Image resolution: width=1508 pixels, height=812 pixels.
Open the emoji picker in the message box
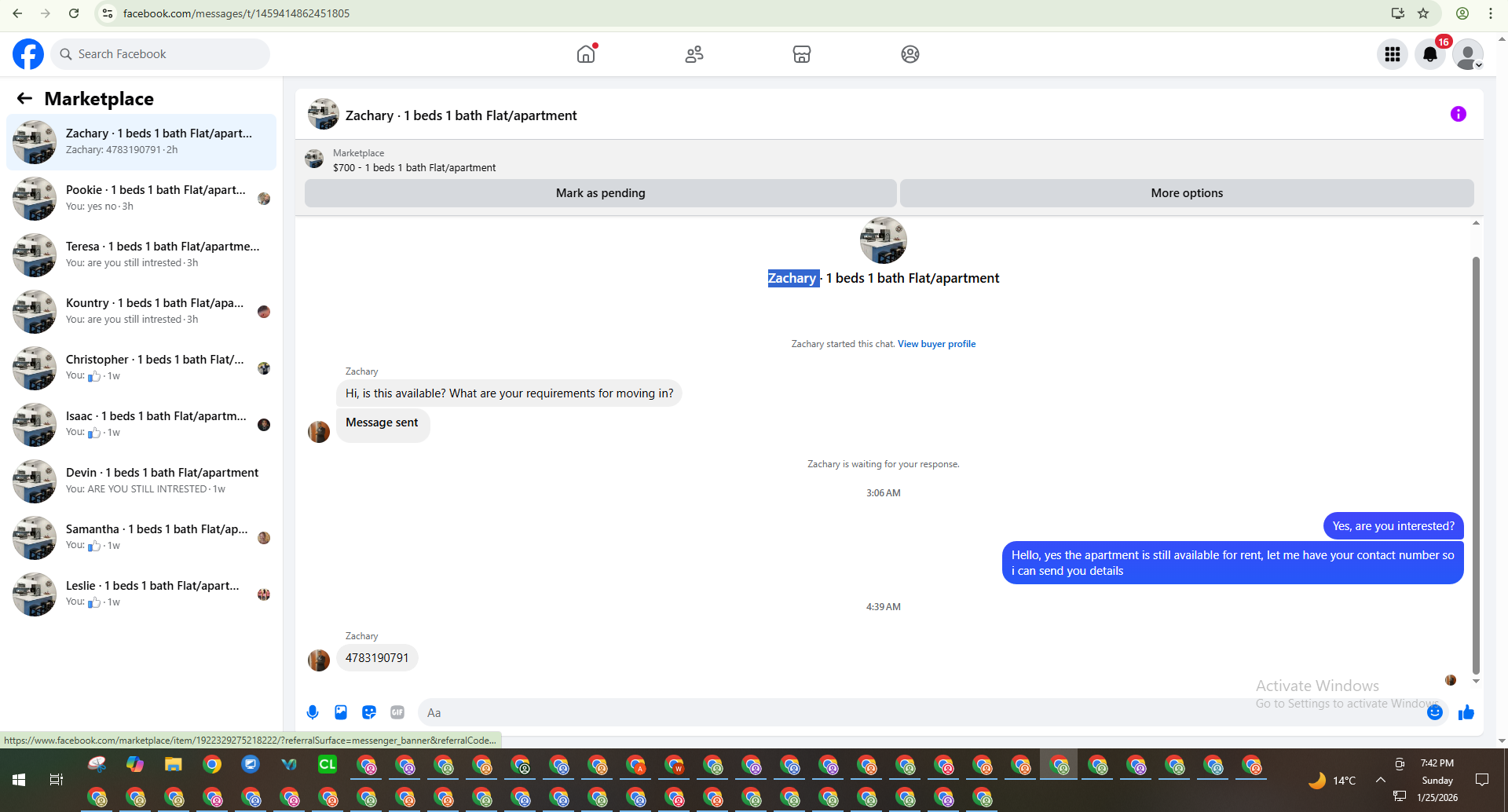1435,712
